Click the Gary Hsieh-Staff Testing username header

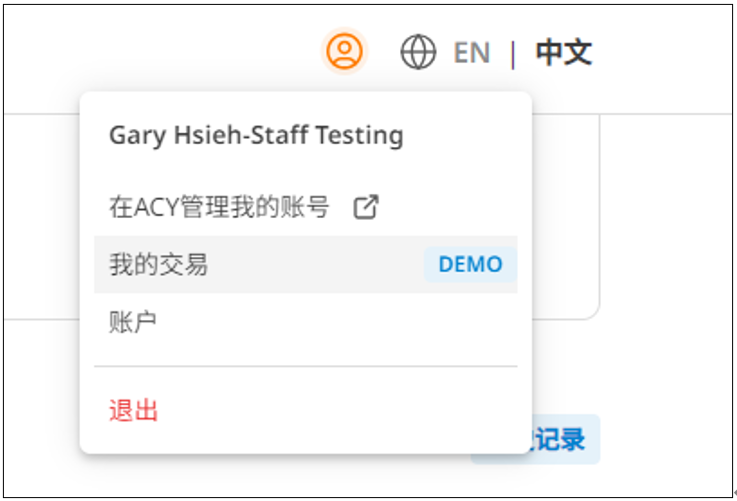[256, 135]
